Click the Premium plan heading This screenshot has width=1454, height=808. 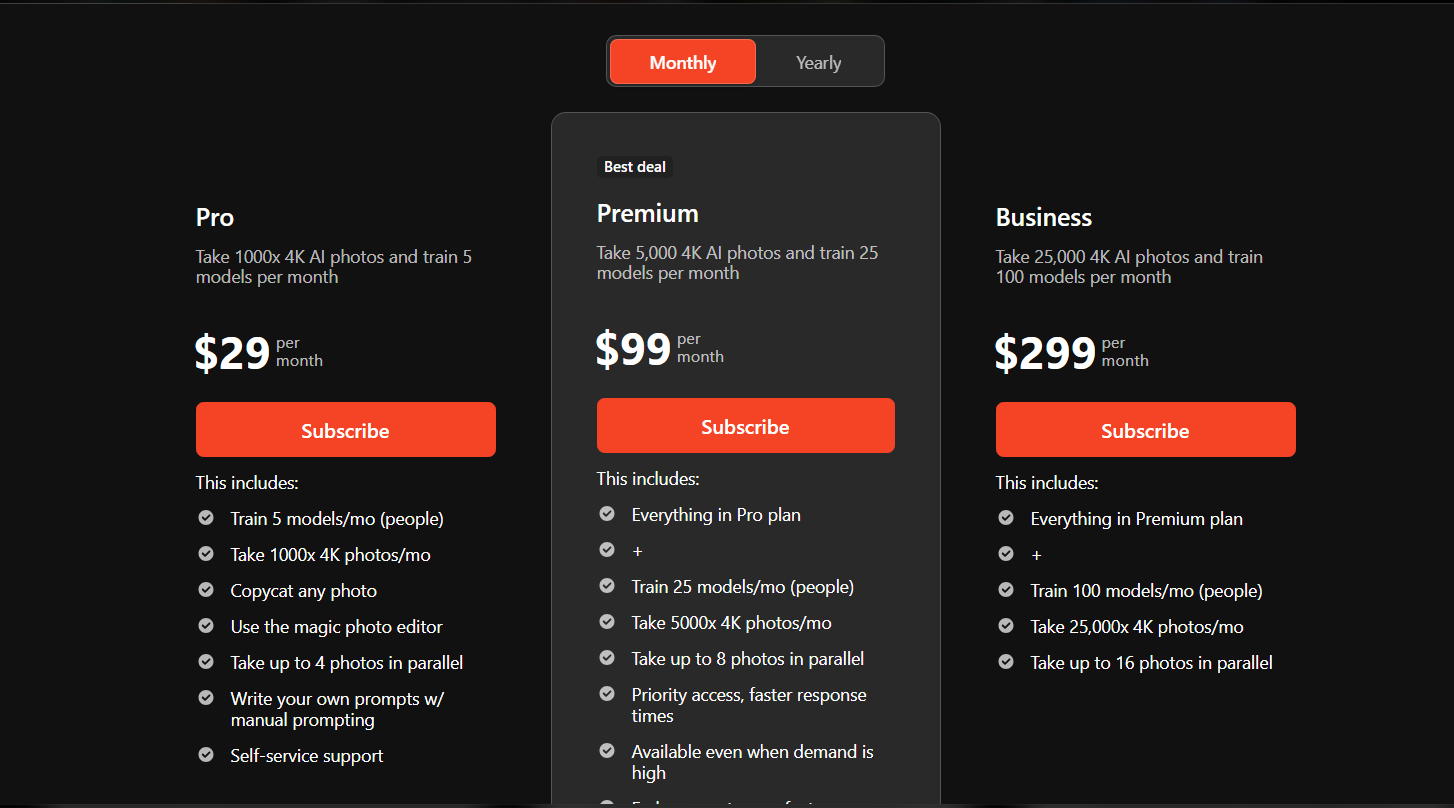pos(648,213)
